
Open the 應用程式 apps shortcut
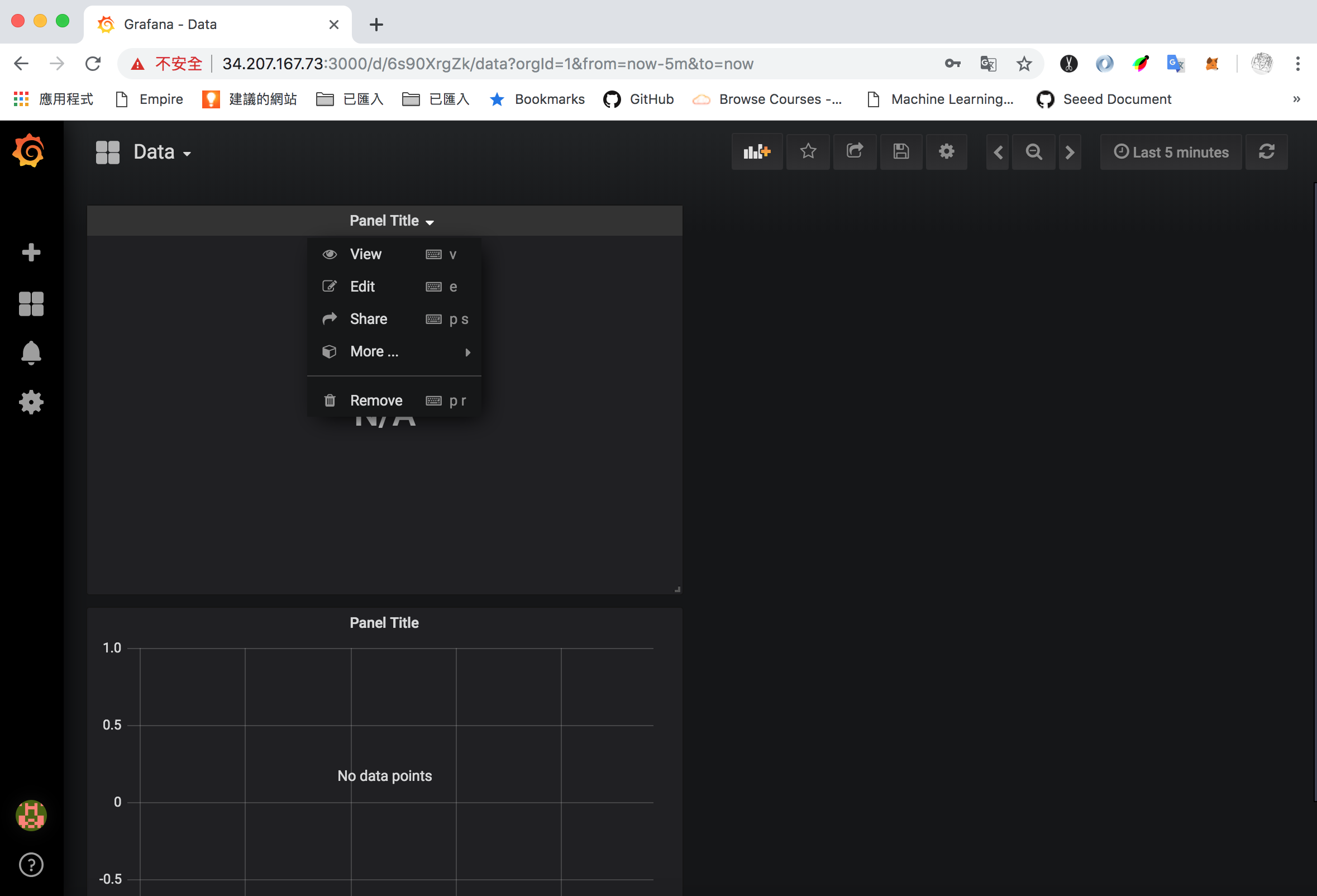coord(53,99)
